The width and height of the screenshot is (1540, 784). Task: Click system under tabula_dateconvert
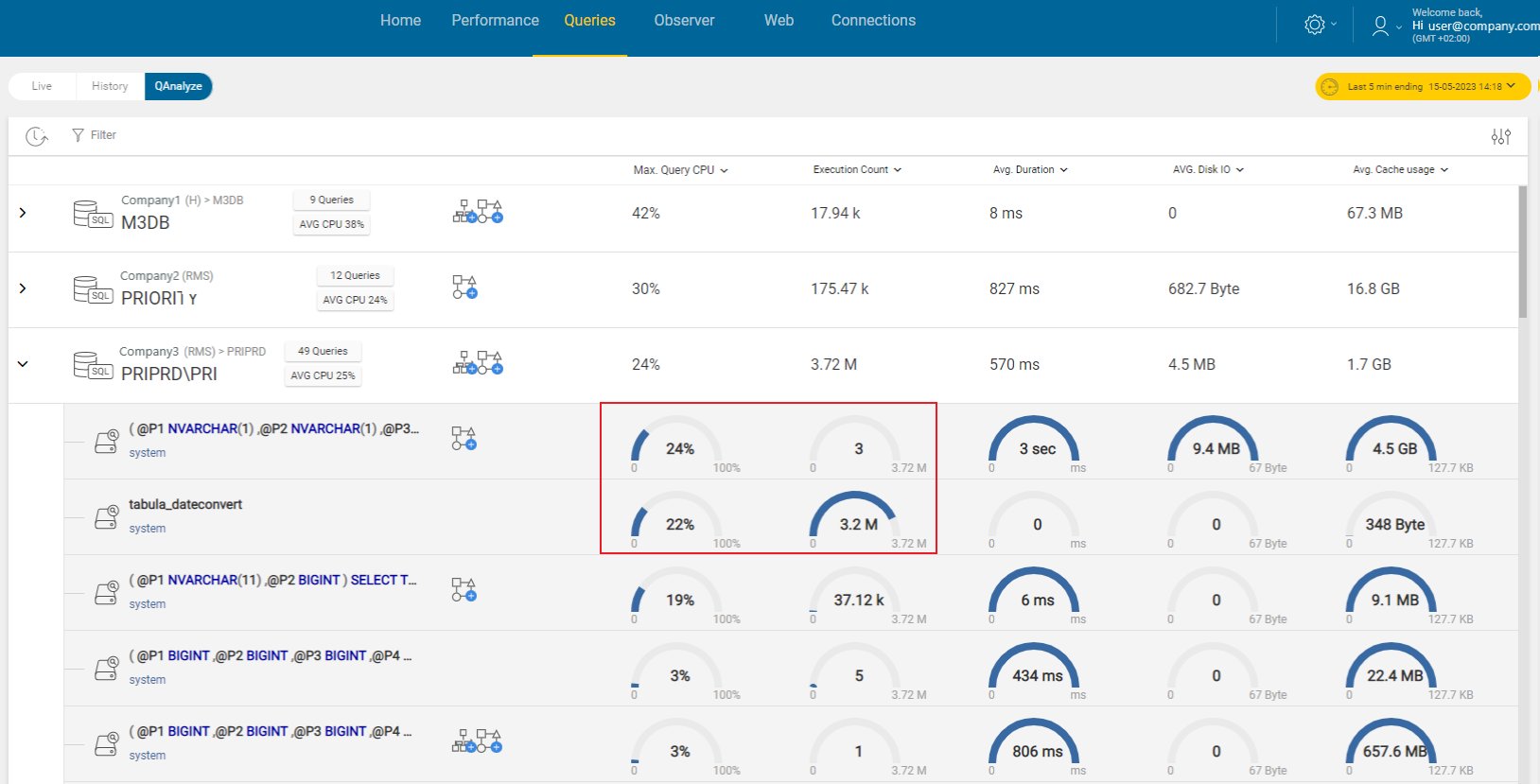(148, 529)
